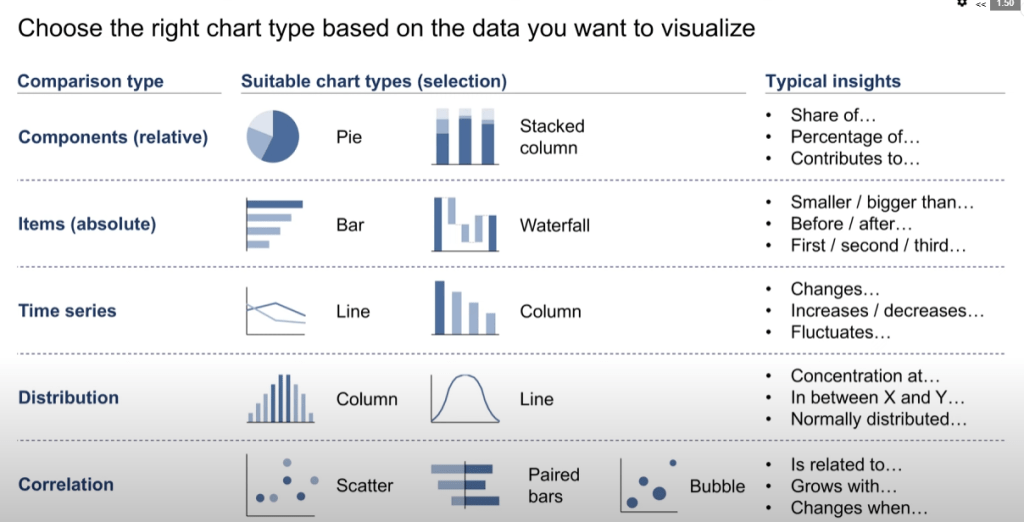Click the Components (relative) label
The image size is (1024, 522).
point(113,137)
